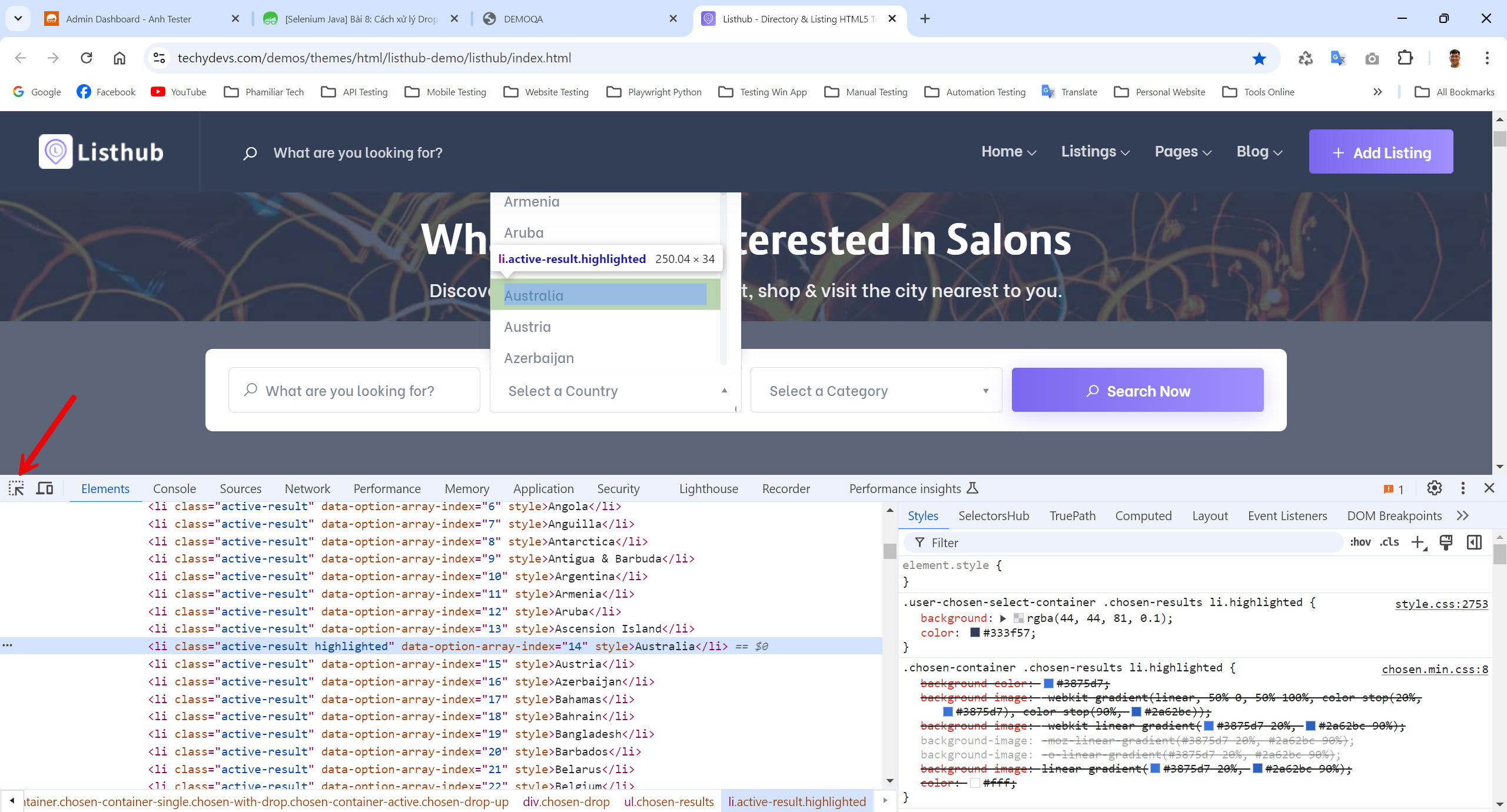The image size is (1507, 812).
Task: Switch to the Computed styles tab
Action: 1143,516
